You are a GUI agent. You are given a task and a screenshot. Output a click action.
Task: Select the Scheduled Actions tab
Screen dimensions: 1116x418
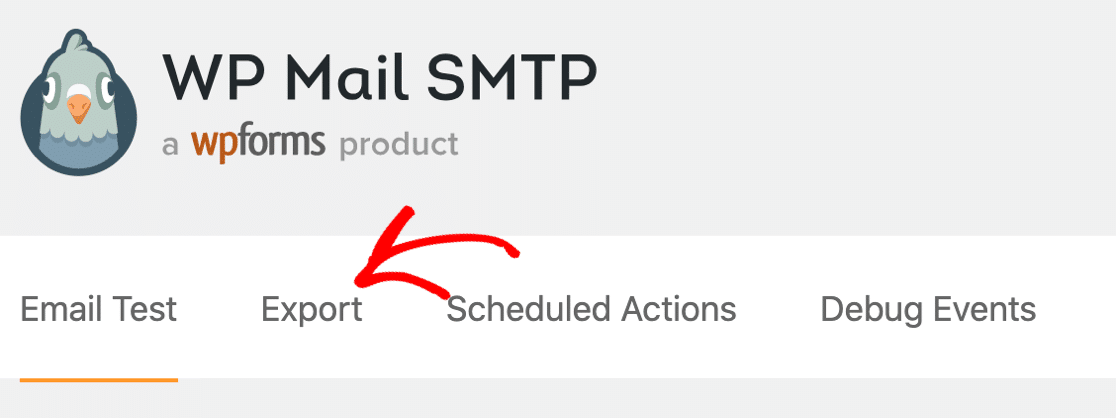(x=591, y=310)
